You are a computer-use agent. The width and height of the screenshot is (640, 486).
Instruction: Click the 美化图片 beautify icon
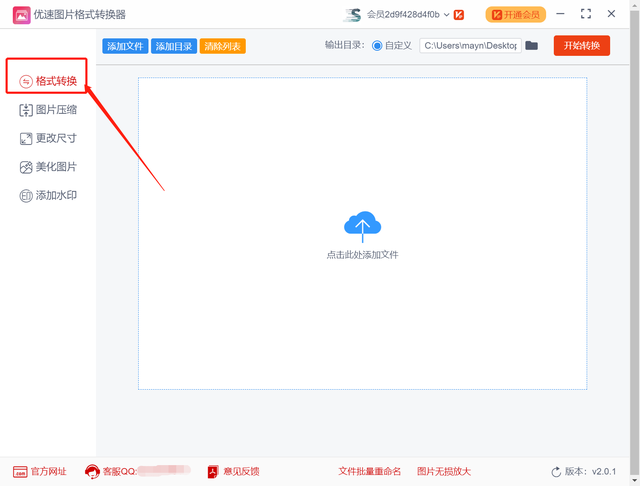point(26,167)
